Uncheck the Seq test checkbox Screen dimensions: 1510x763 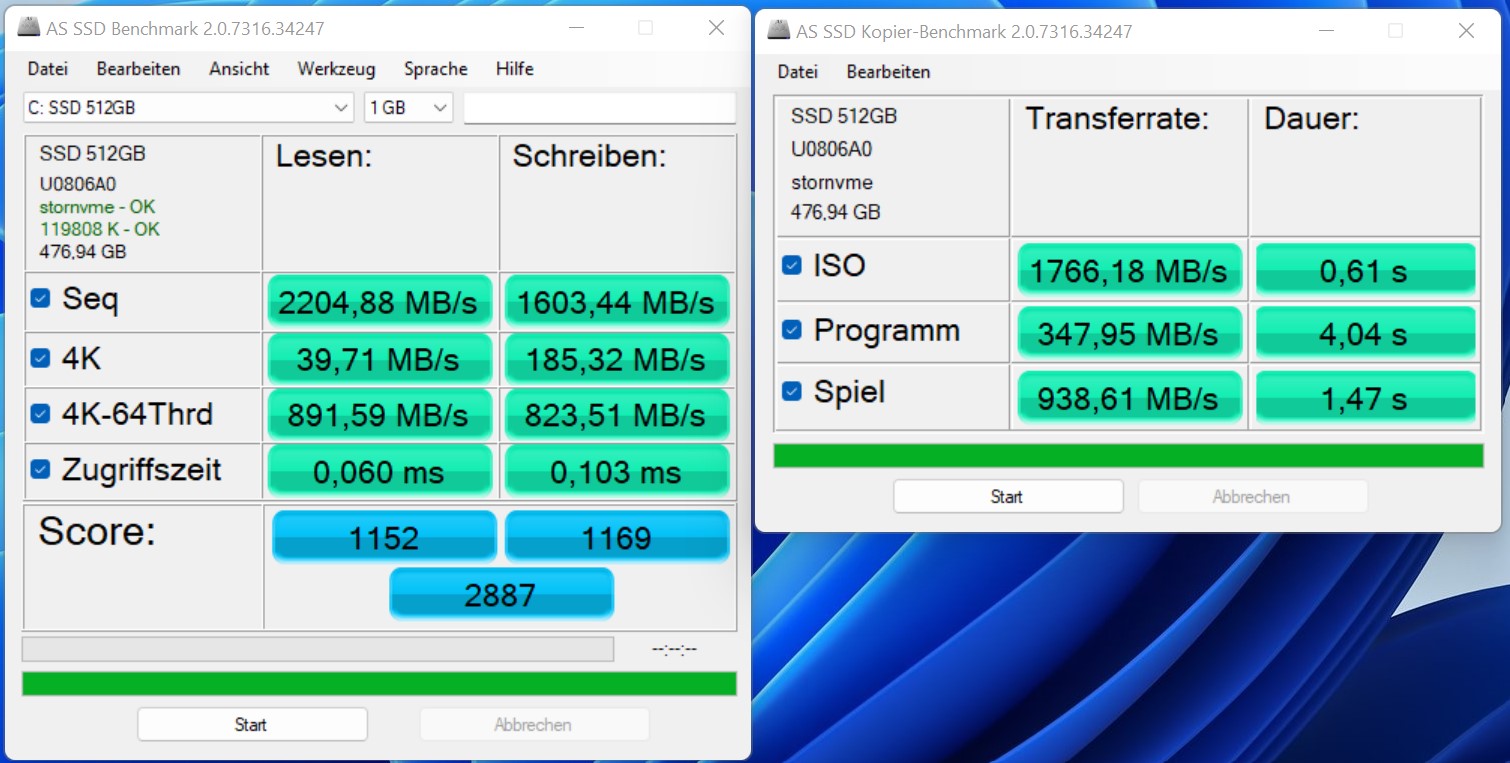click(40, 298)
